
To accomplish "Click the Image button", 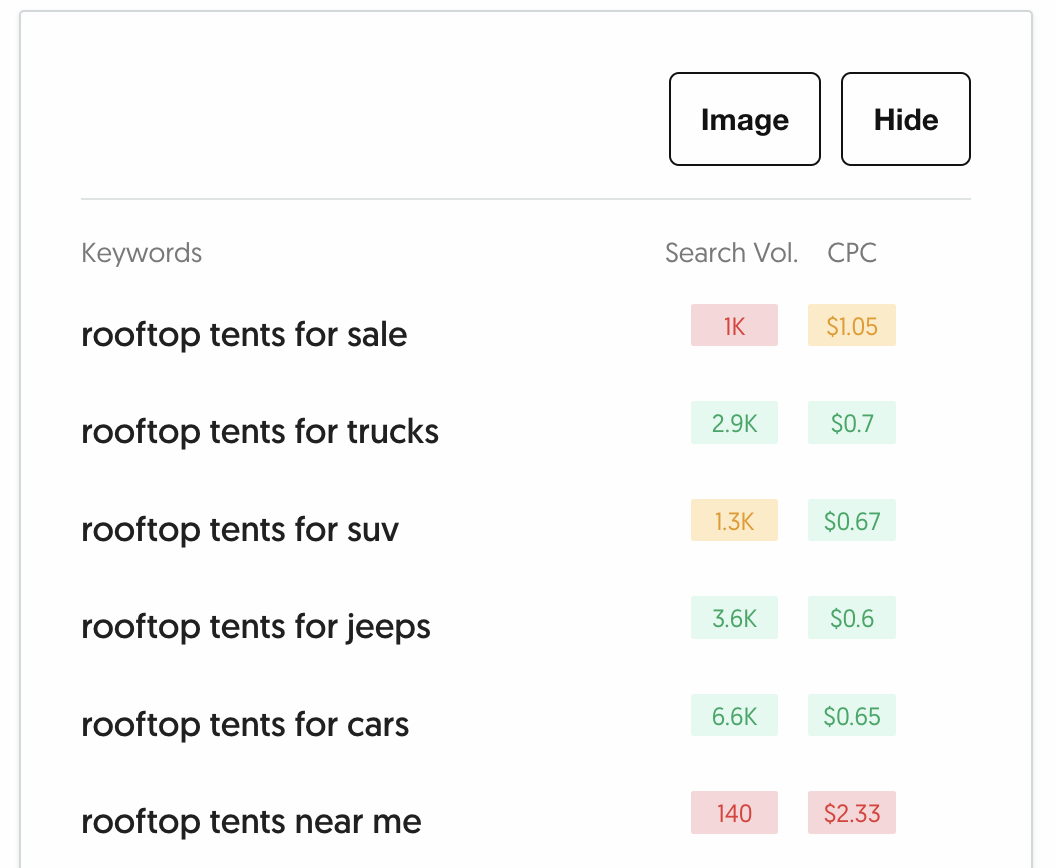I will click(x=744, y=119).
